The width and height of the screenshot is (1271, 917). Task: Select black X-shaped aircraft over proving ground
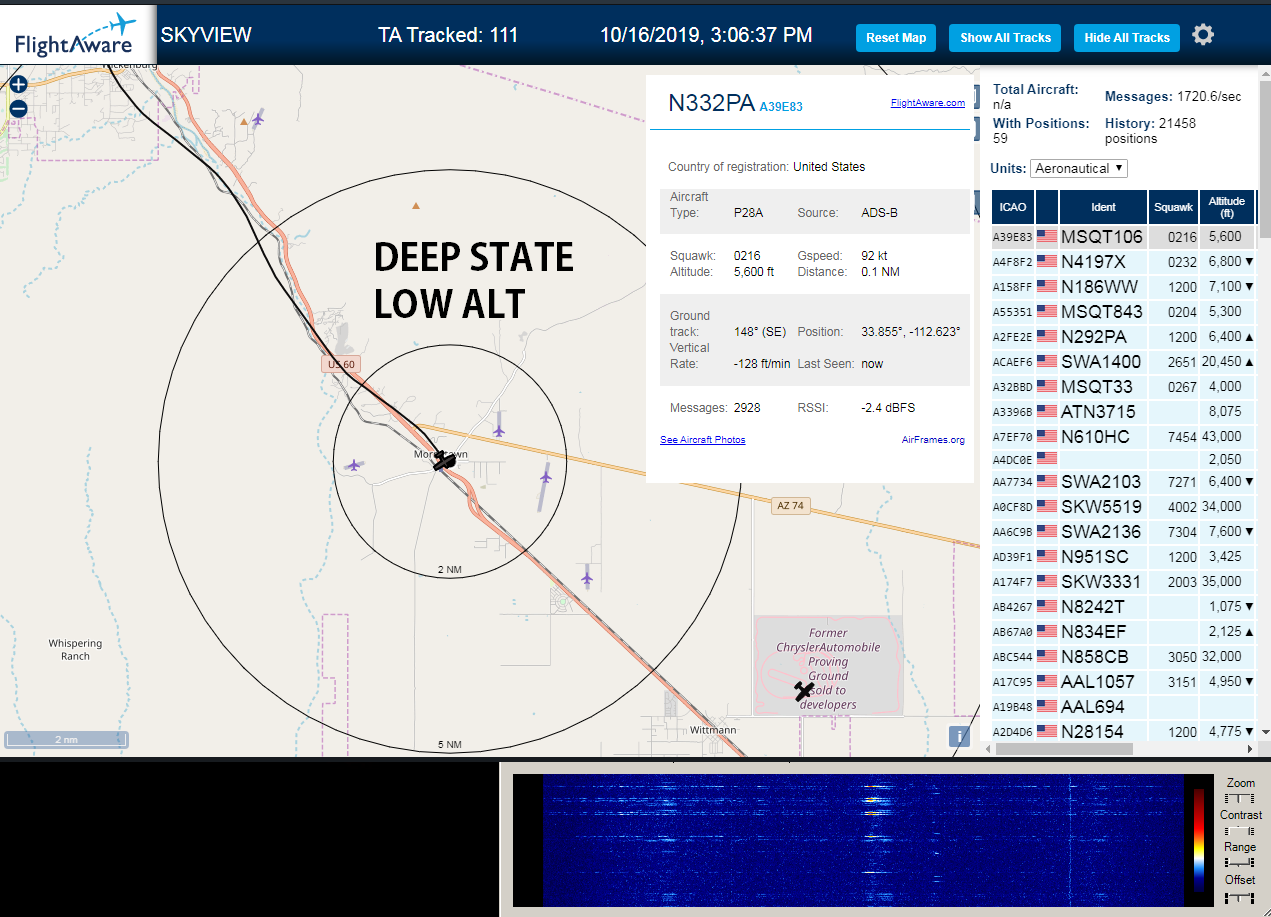click(x=803, y=691)
